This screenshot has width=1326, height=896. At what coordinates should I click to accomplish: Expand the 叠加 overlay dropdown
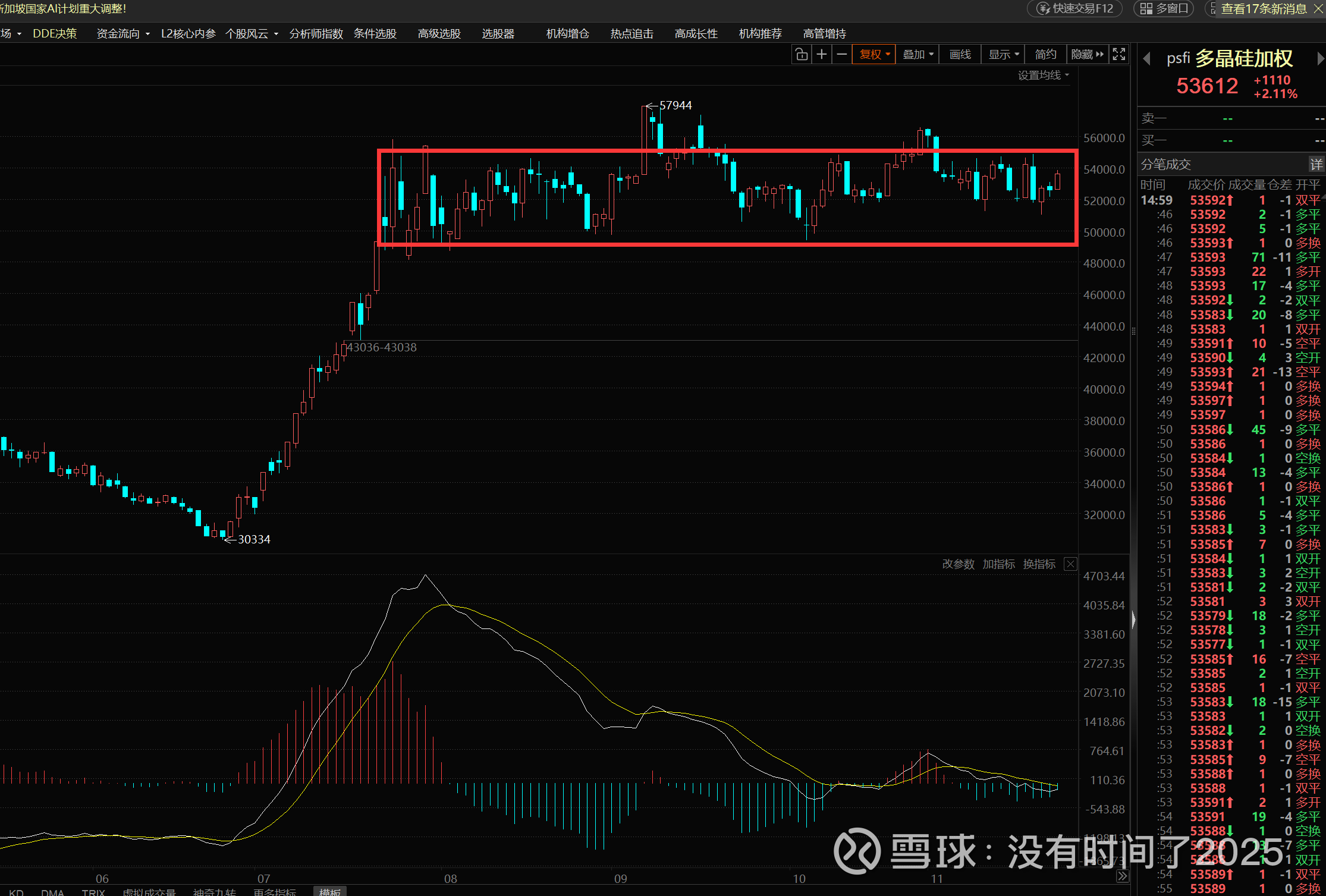pos(917,55)
